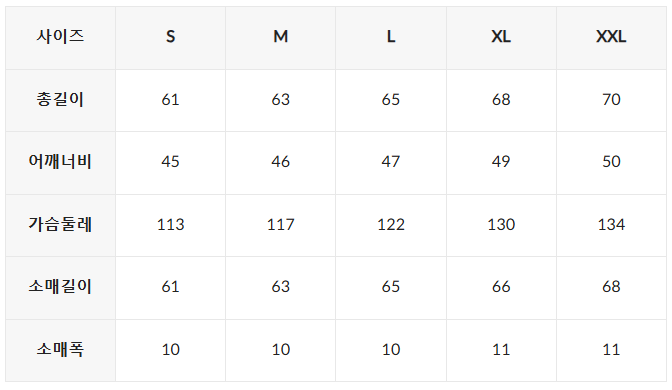
Task: Select the XL size column header
Action: pos(501,38)
